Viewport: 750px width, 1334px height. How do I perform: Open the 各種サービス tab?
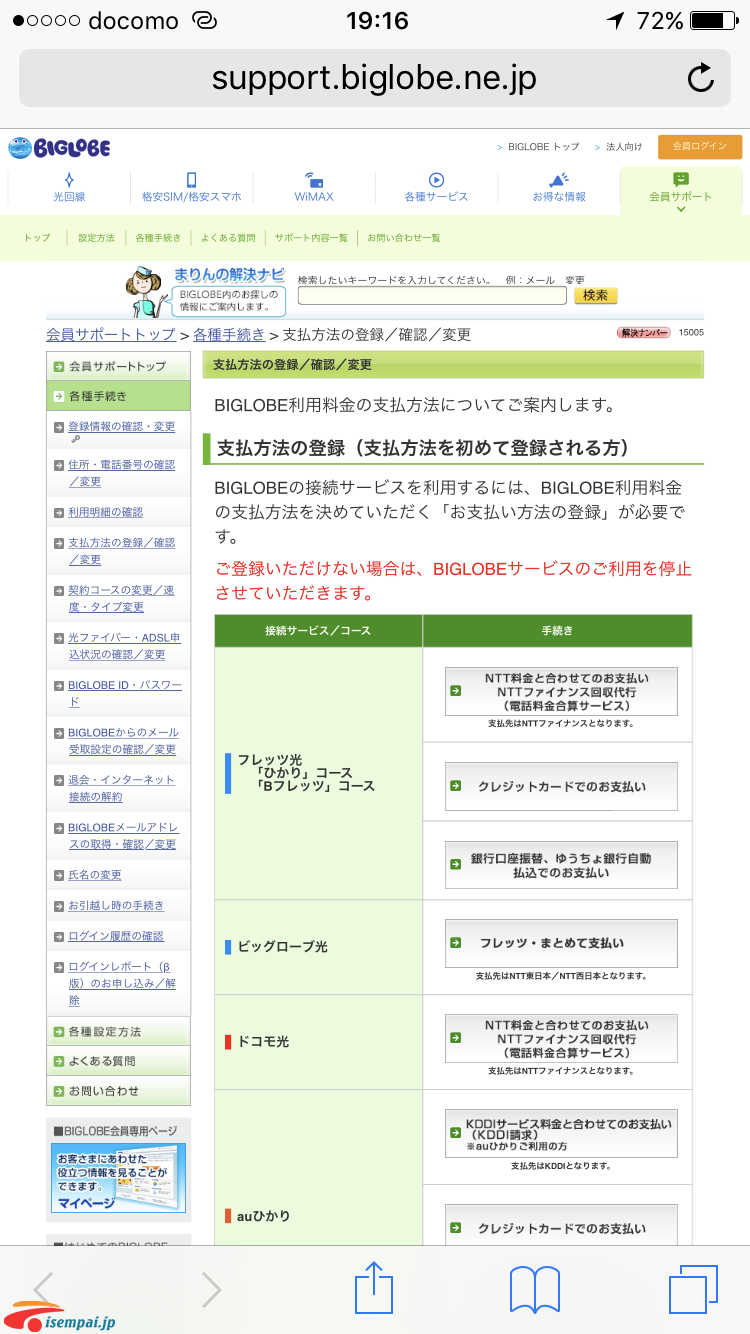[436, 188]
